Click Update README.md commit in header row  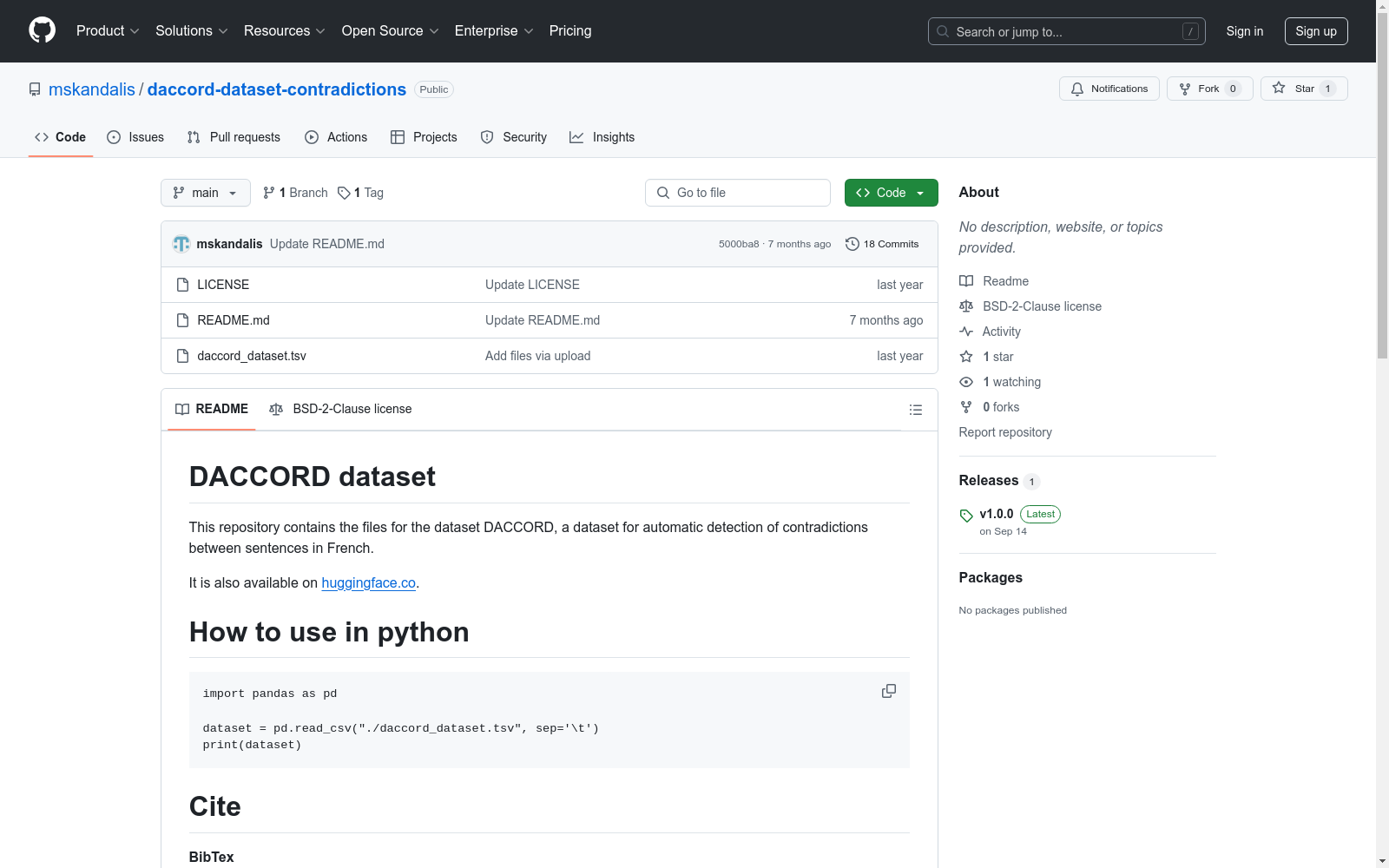(327, 244)
